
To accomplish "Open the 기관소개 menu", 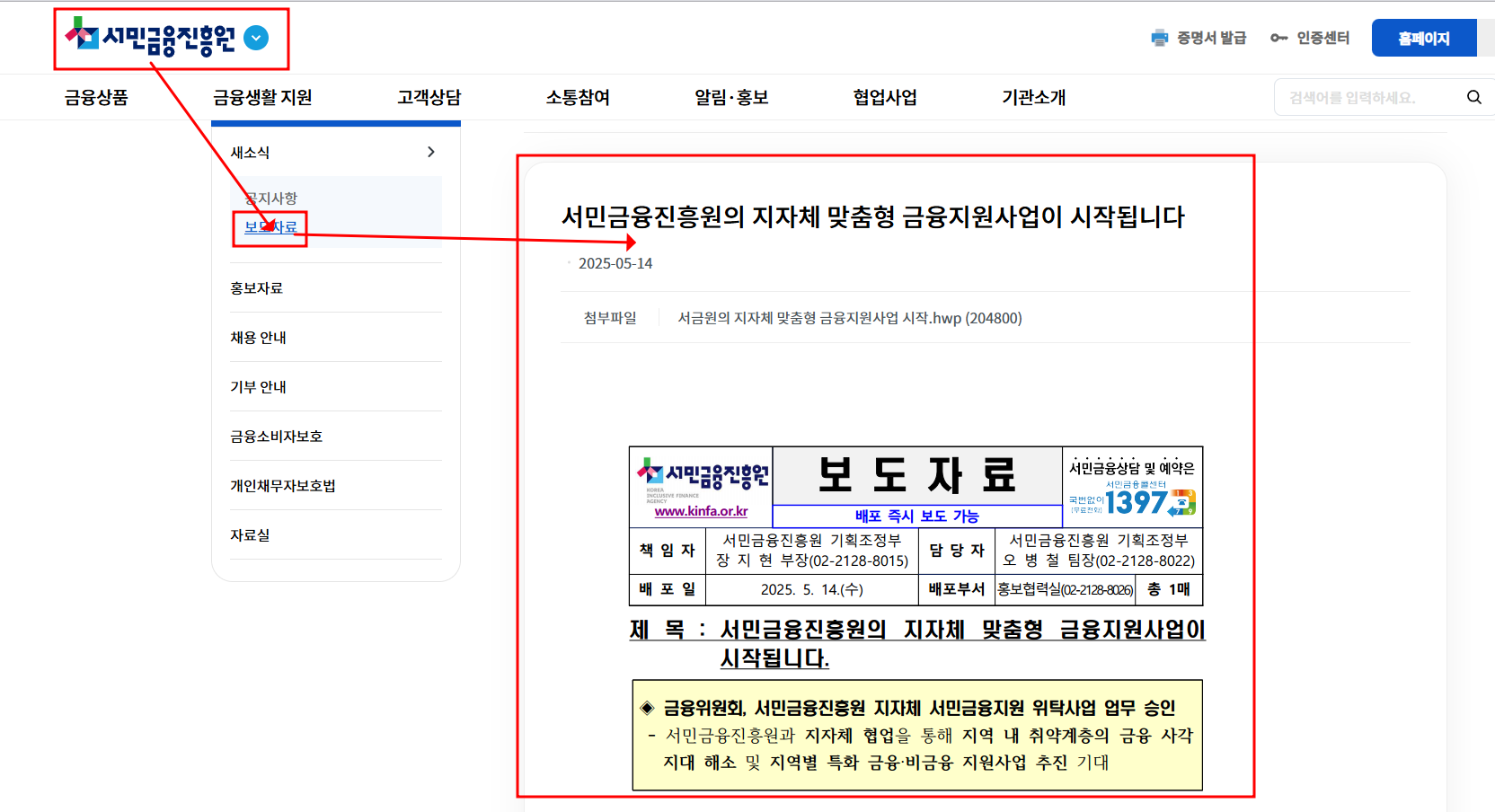I will click(1033, 97).
